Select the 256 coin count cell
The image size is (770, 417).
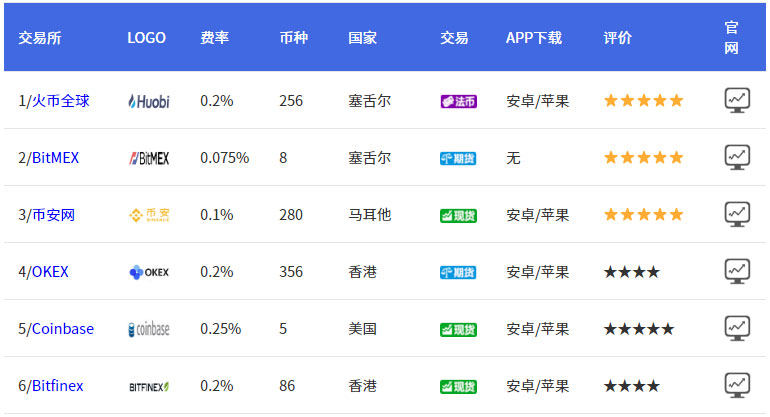pyautogui.click(x=291, y=101)
